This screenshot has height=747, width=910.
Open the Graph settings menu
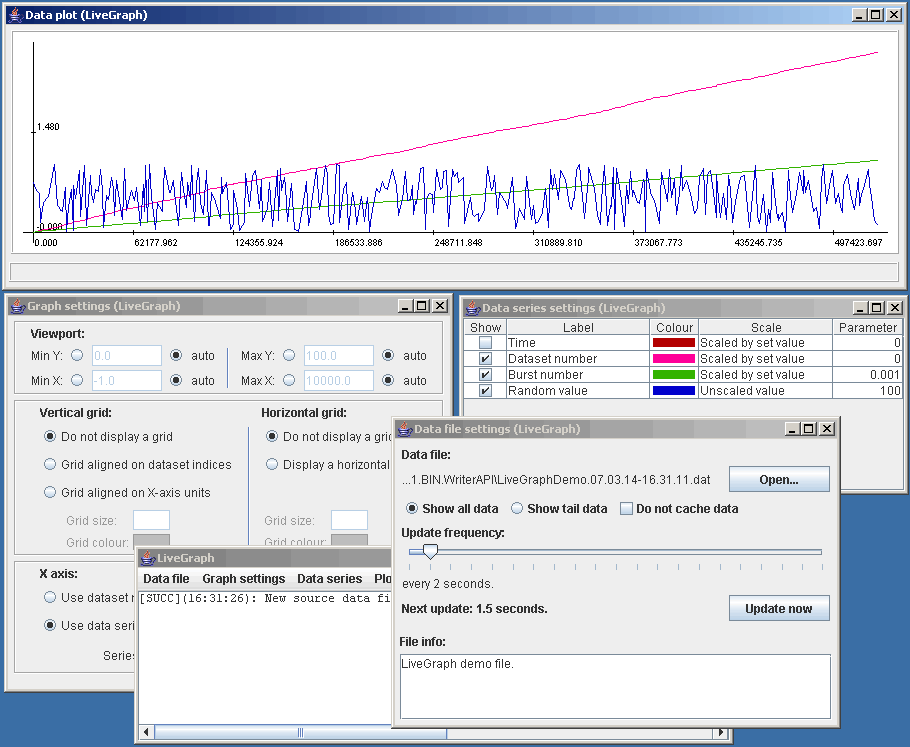(244, 579)
